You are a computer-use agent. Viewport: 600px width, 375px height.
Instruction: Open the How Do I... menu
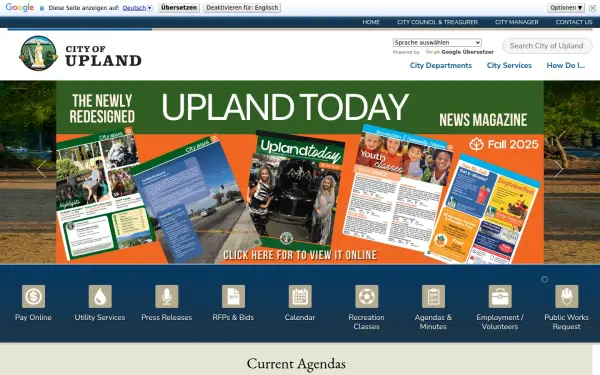click(566, 65)
